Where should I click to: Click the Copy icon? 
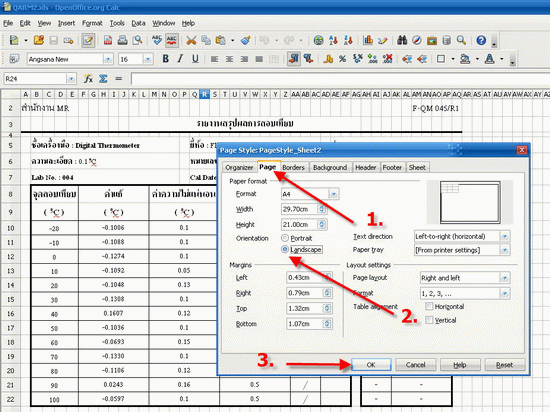[206, 40]
